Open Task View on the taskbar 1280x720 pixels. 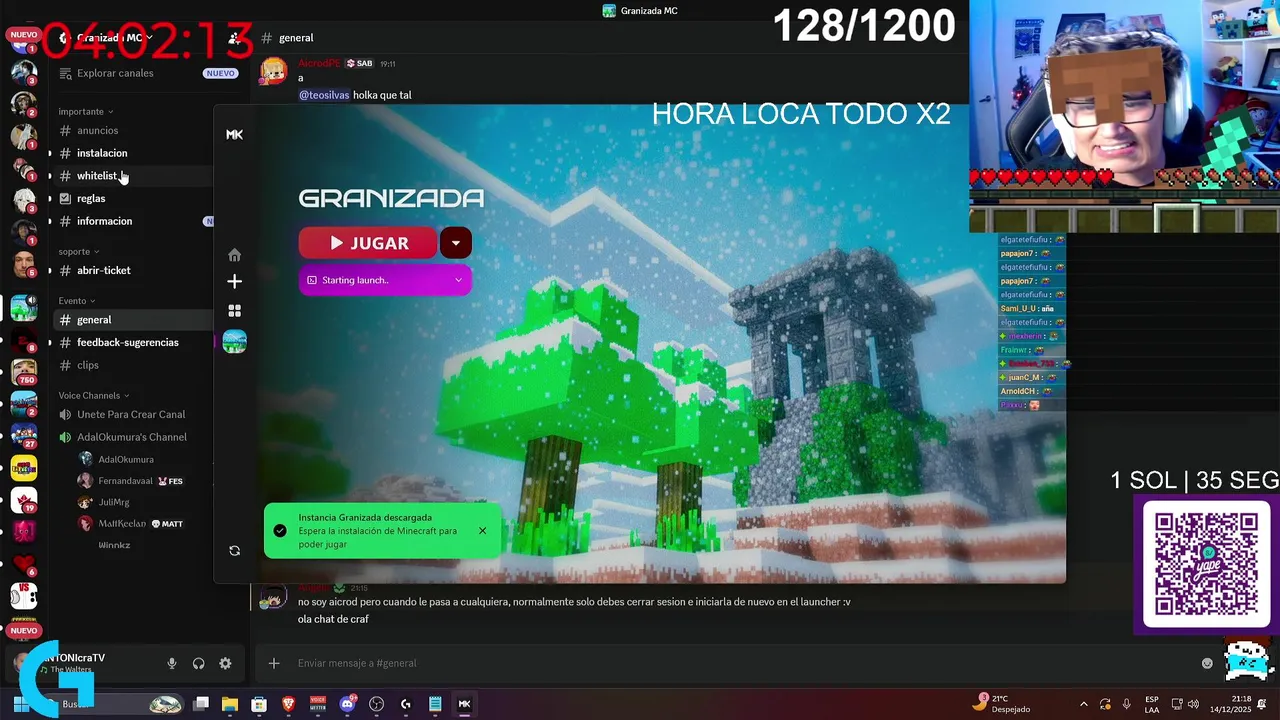[x=201, y=704]
